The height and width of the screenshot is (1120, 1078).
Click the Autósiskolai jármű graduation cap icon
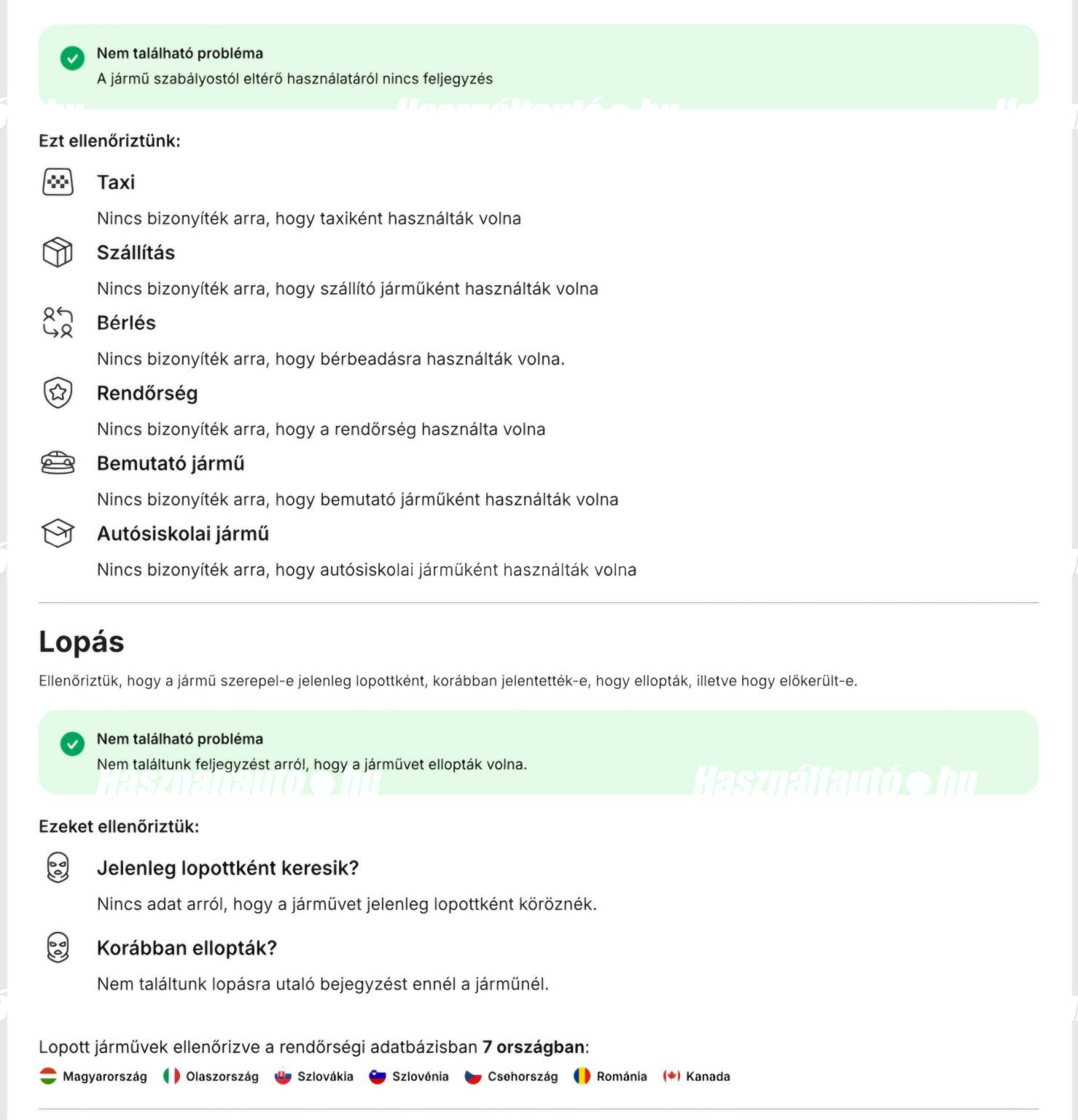click(58, 533)
